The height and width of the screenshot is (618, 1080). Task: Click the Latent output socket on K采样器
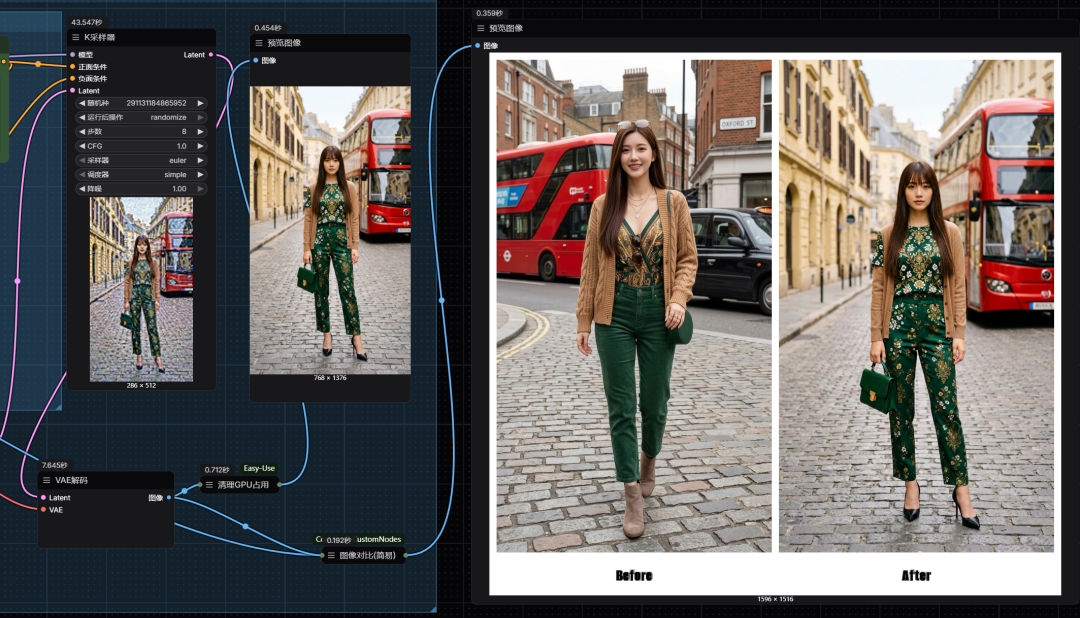(211, 54)
